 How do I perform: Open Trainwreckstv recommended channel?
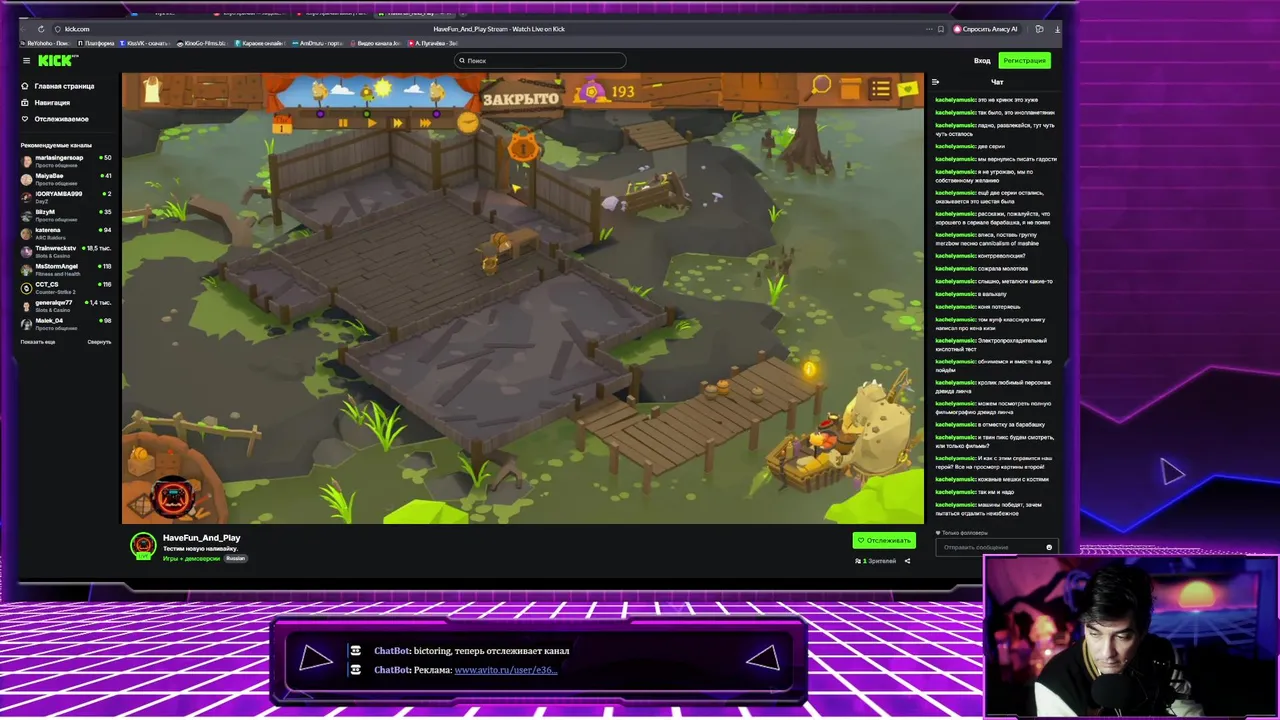(66, 250)
